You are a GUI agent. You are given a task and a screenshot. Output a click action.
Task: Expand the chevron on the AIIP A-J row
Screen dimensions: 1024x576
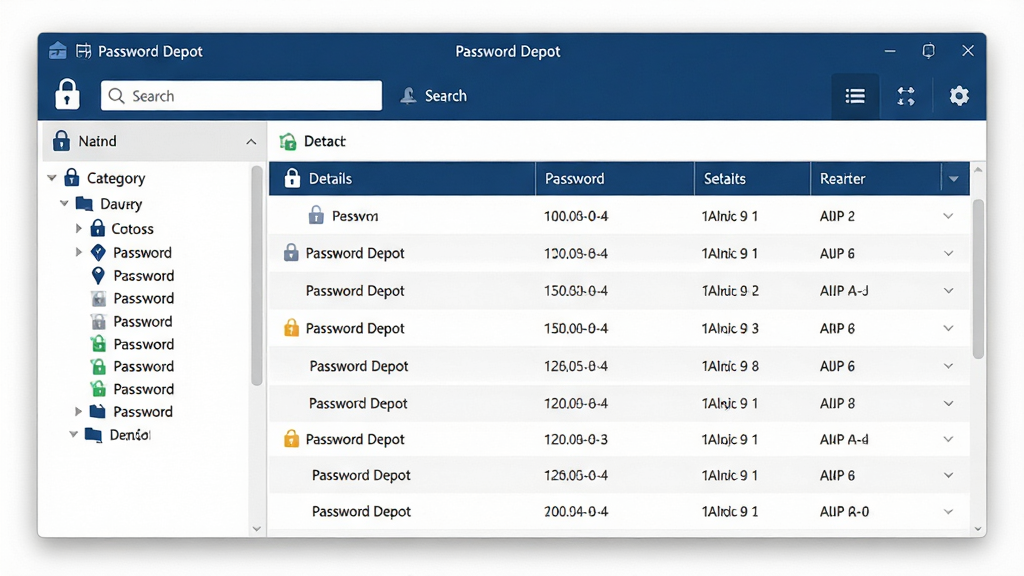pyautogui.click(x=948, y=291)
